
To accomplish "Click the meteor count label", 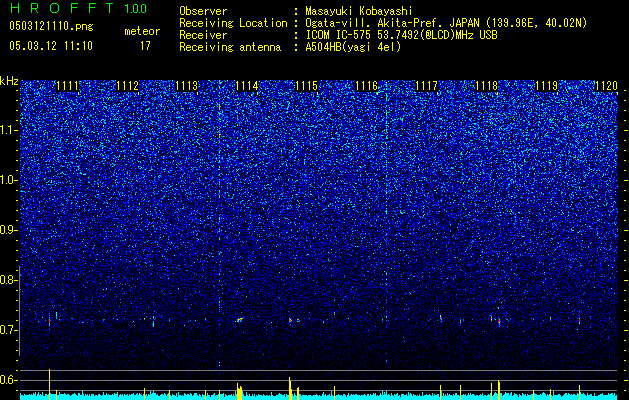I will pos(142,31).
